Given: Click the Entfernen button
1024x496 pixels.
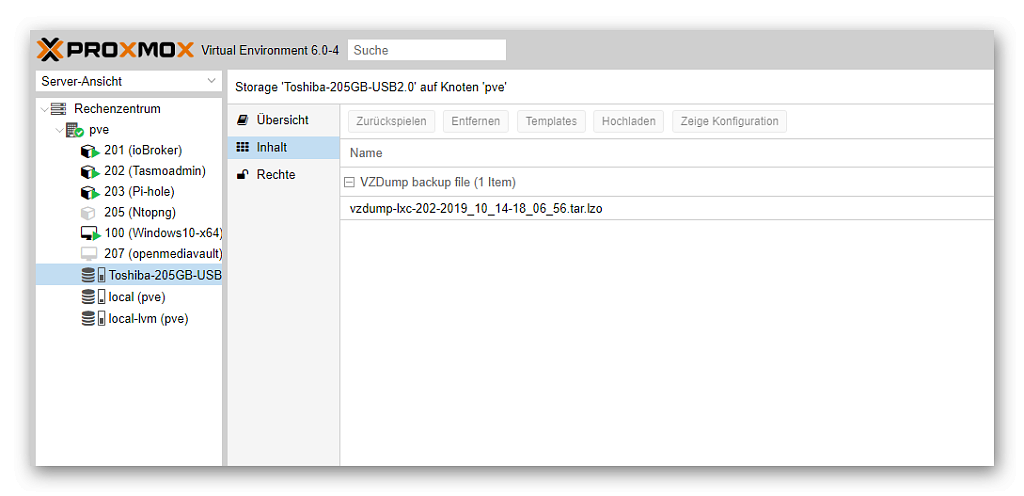Looking at the screenshot, I should [x=475, y=121].
